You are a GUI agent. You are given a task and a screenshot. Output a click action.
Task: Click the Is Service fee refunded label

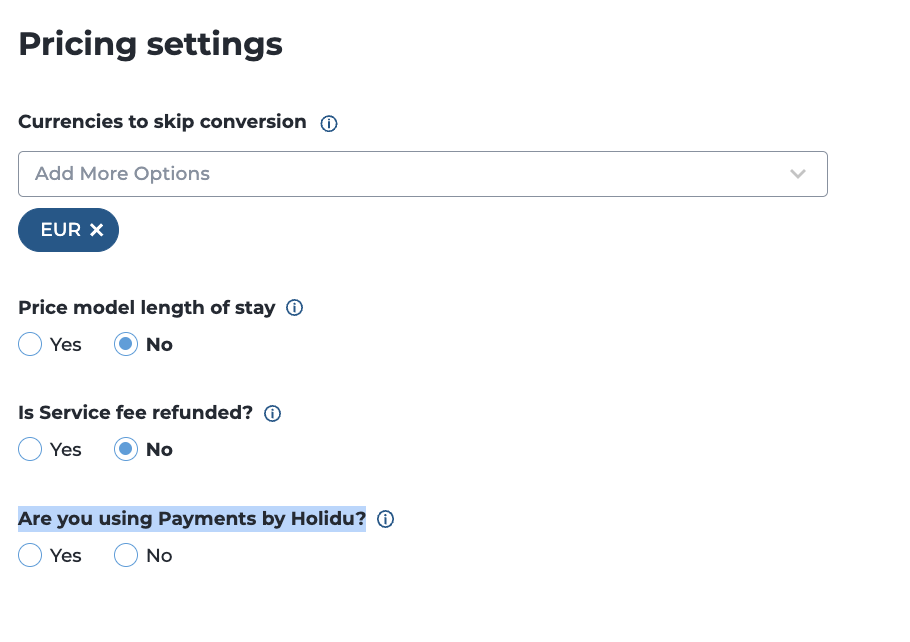coord(135,412)
